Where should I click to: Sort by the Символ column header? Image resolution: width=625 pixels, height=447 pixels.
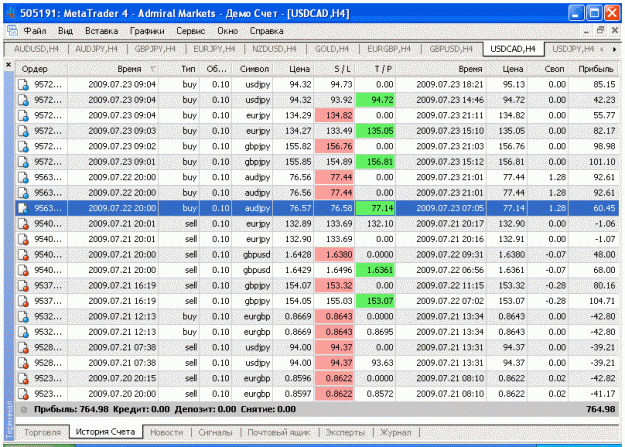click(x=252, y=69)
